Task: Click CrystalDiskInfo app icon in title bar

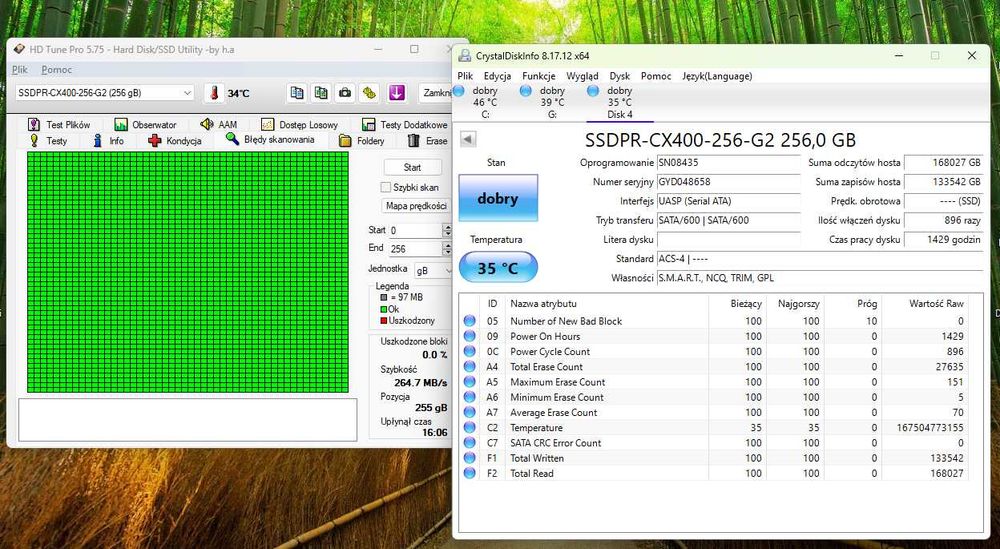Action: [x=465, y=56]
